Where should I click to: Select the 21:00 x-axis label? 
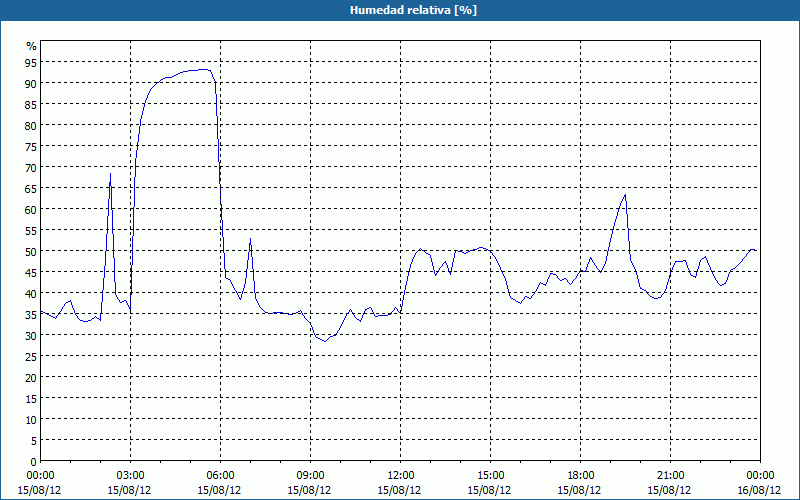[x=670, y=476]
